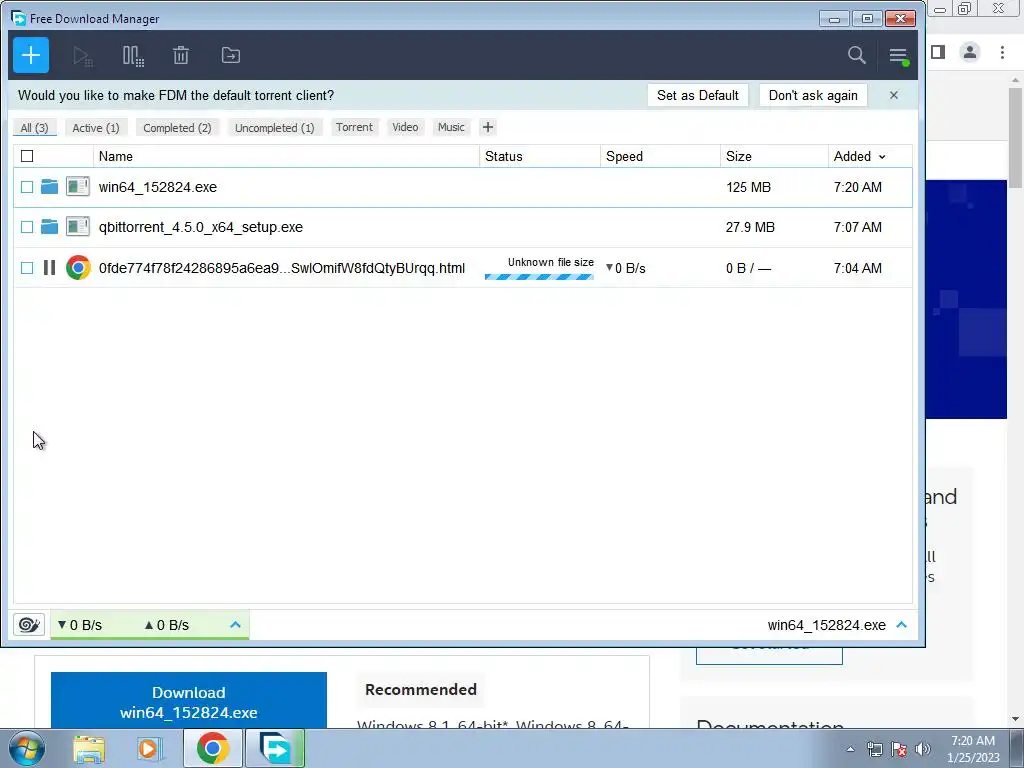Viewport: 1024px width, 768px height.
Task: Open Windows Explorer from taskbar
Action: tap(89, 749)
